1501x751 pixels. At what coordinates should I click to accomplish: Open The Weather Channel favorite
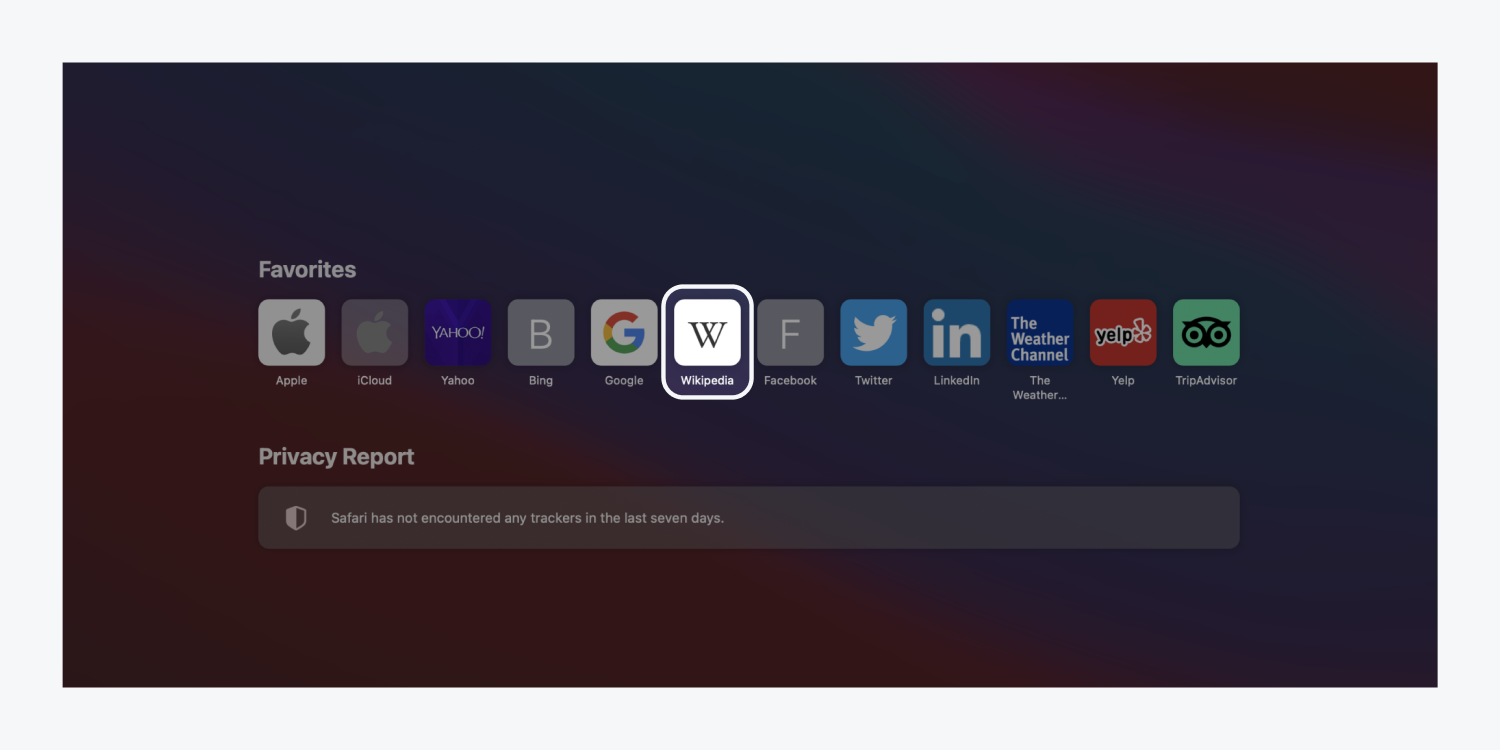click(x=1040, y=332)
